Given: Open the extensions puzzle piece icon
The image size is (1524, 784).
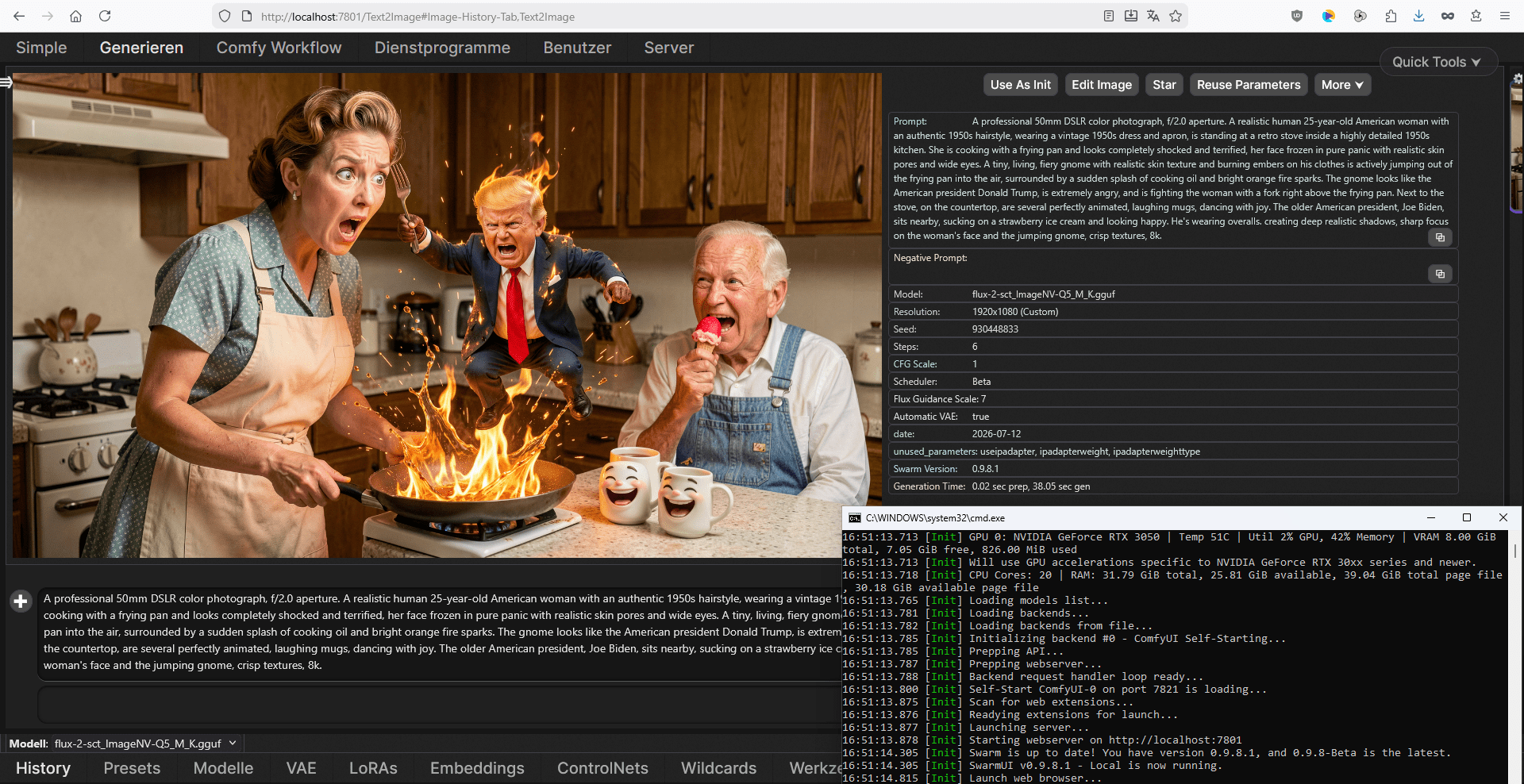Looking at the screenshot, I should 1391,16.
